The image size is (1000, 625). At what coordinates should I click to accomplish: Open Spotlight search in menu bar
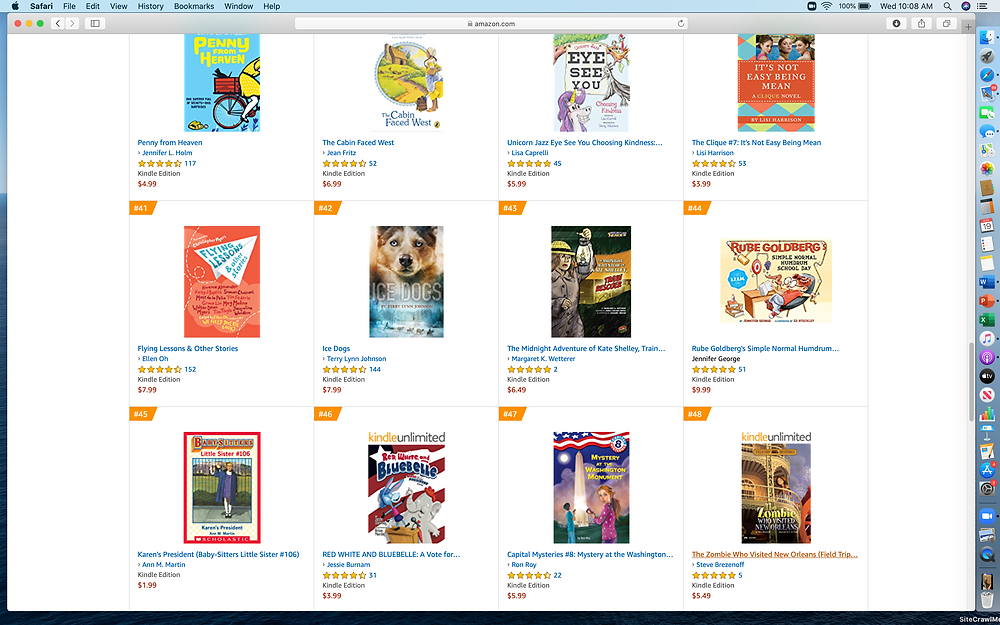click(947, 6)
